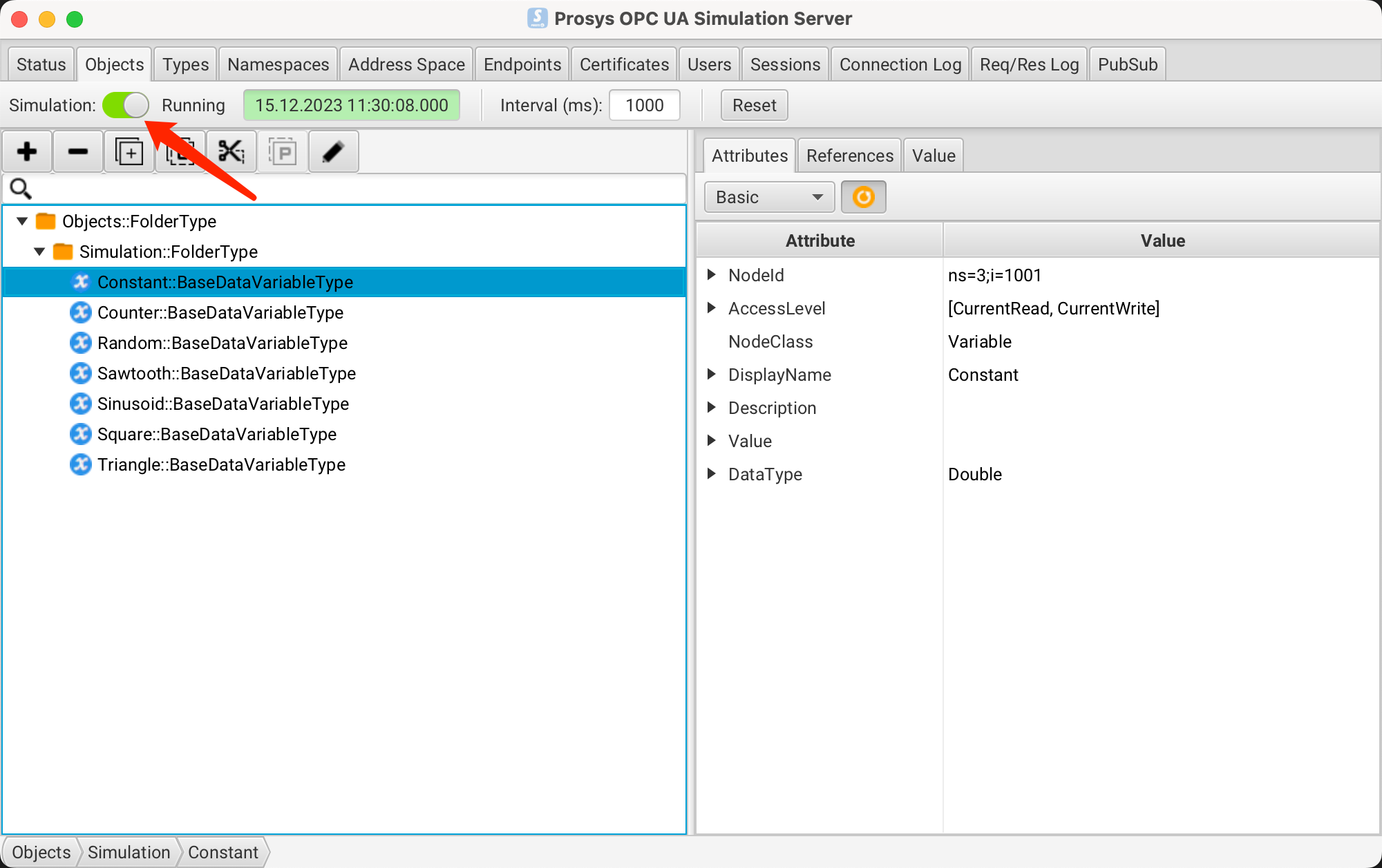Open the Basic attribute view dropdown
This screenshot has height=868, width=1382.
(769, 198)
